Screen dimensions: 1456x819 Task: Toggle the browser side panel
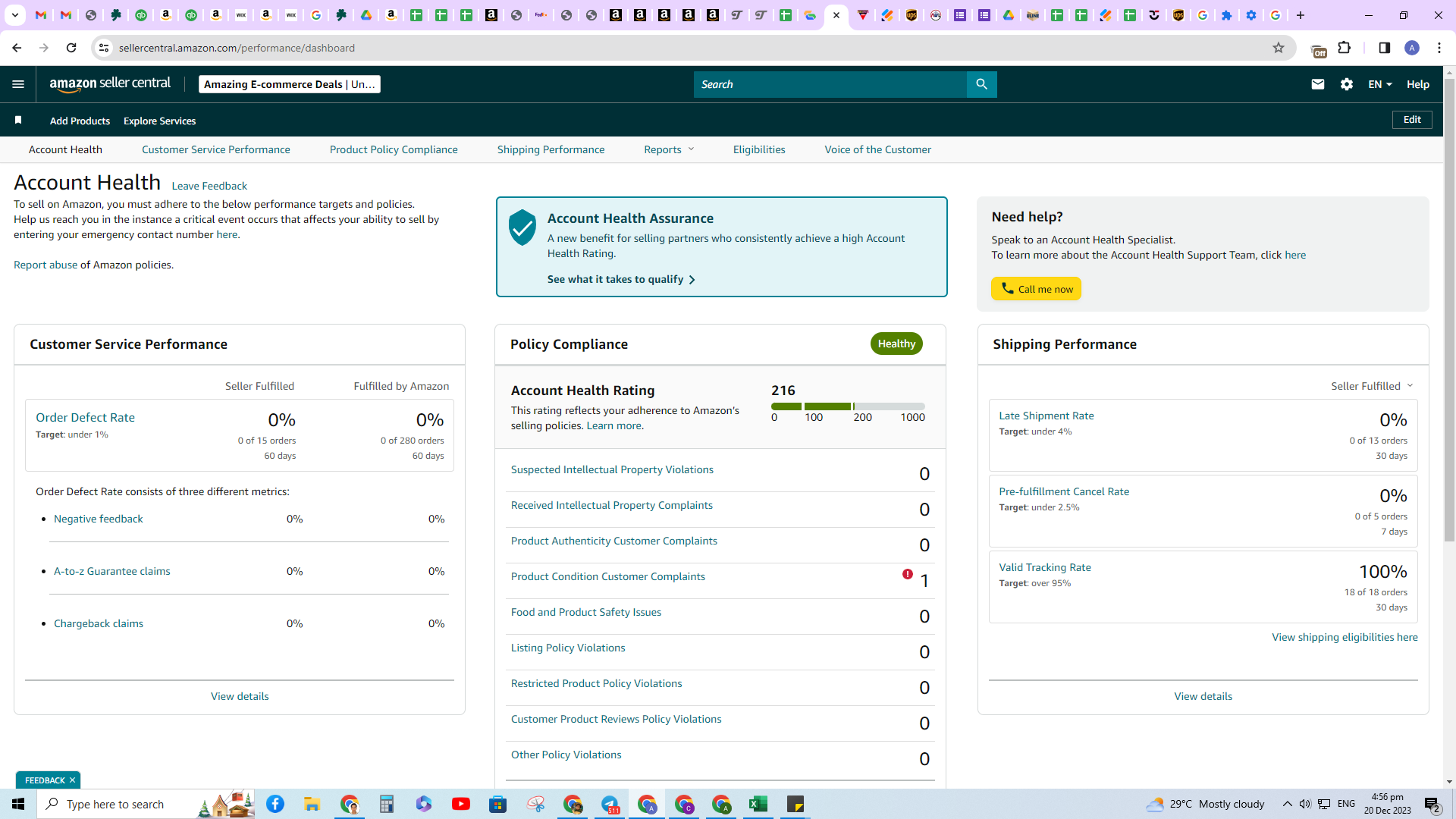[x=1384, y=48]
